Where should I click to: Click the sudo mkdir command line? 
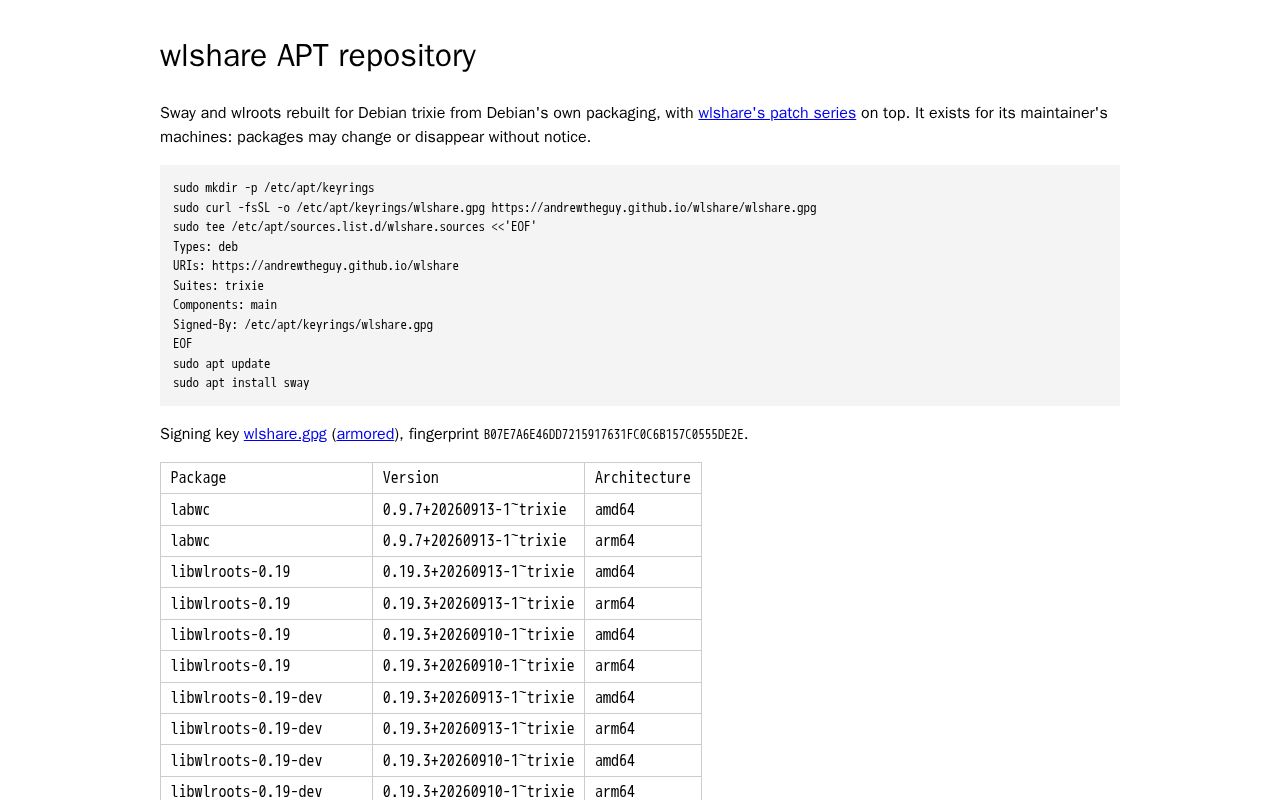coord(273,188)
